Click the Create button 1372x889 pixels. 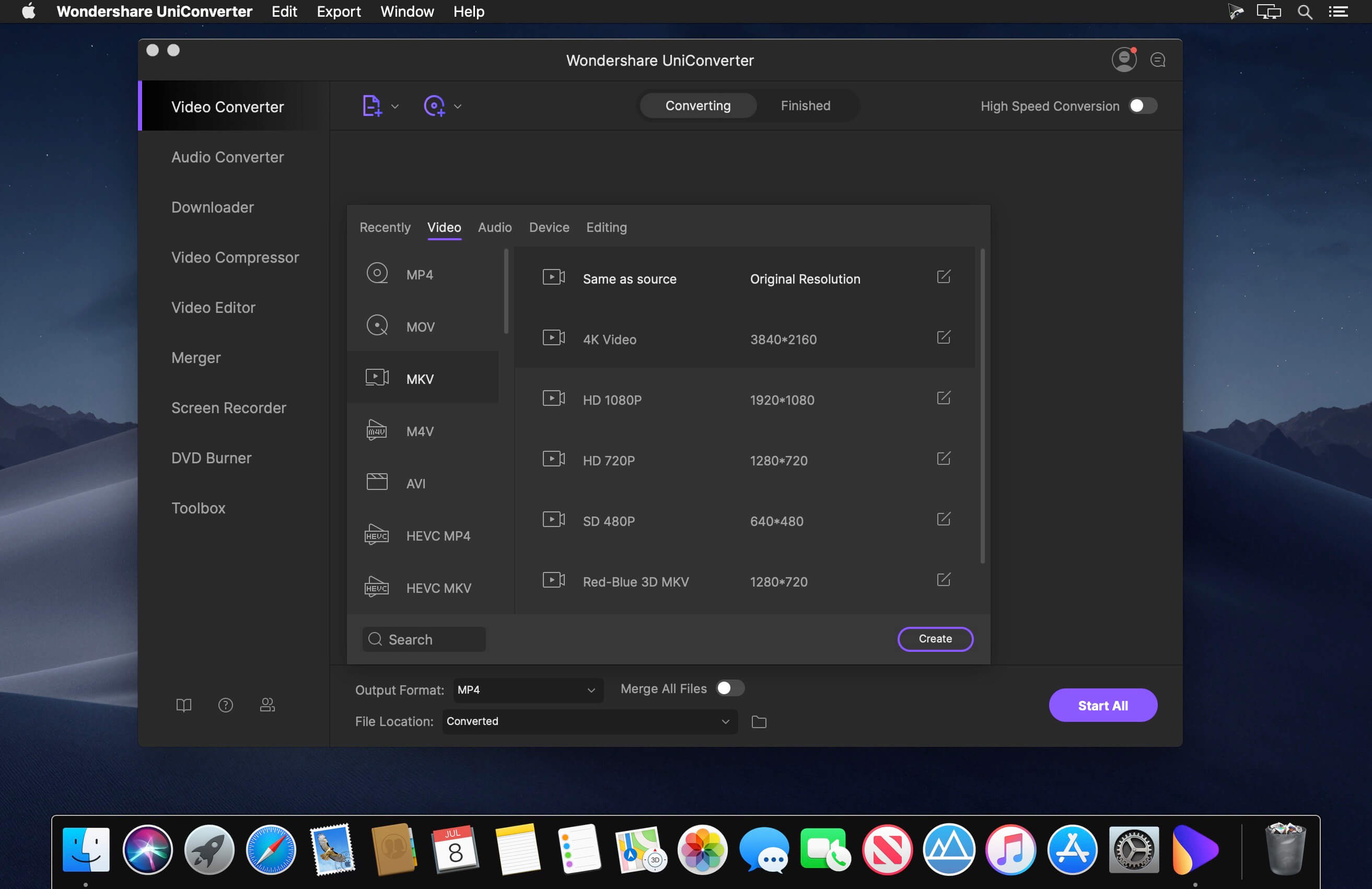(935, 639)
